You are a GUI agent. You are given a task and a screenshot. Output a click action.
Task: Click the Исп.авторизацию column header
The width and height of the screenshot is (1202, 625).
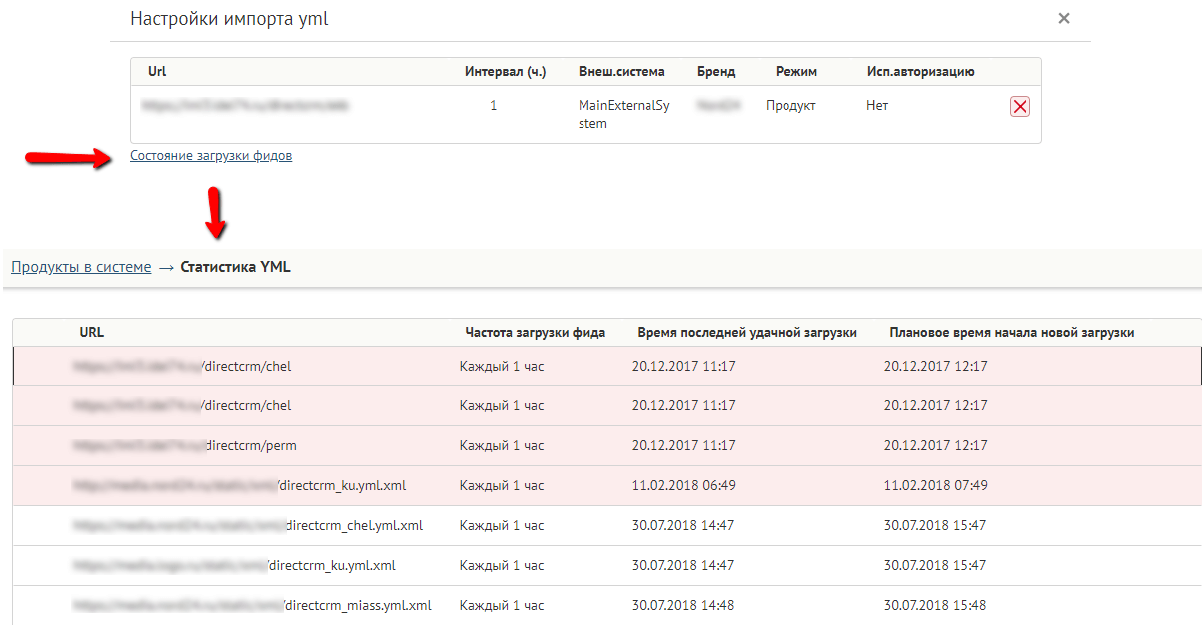click(920, 72)
